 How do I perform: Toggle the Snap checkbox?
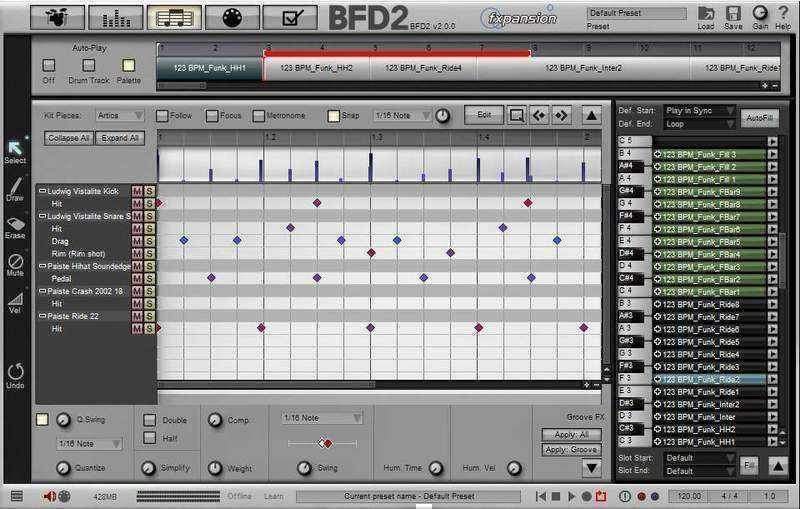[x=334, y=116]
